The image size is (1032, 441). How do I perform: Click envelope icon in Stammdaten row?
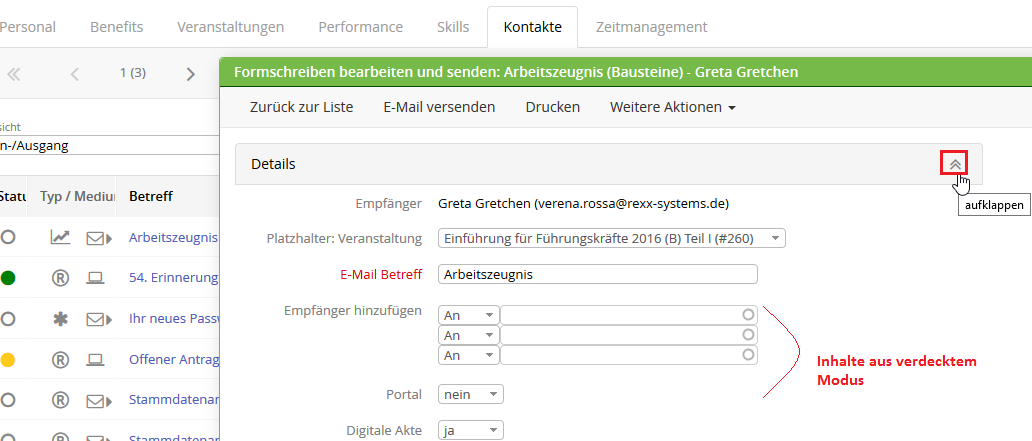click(x=98, y=400)
